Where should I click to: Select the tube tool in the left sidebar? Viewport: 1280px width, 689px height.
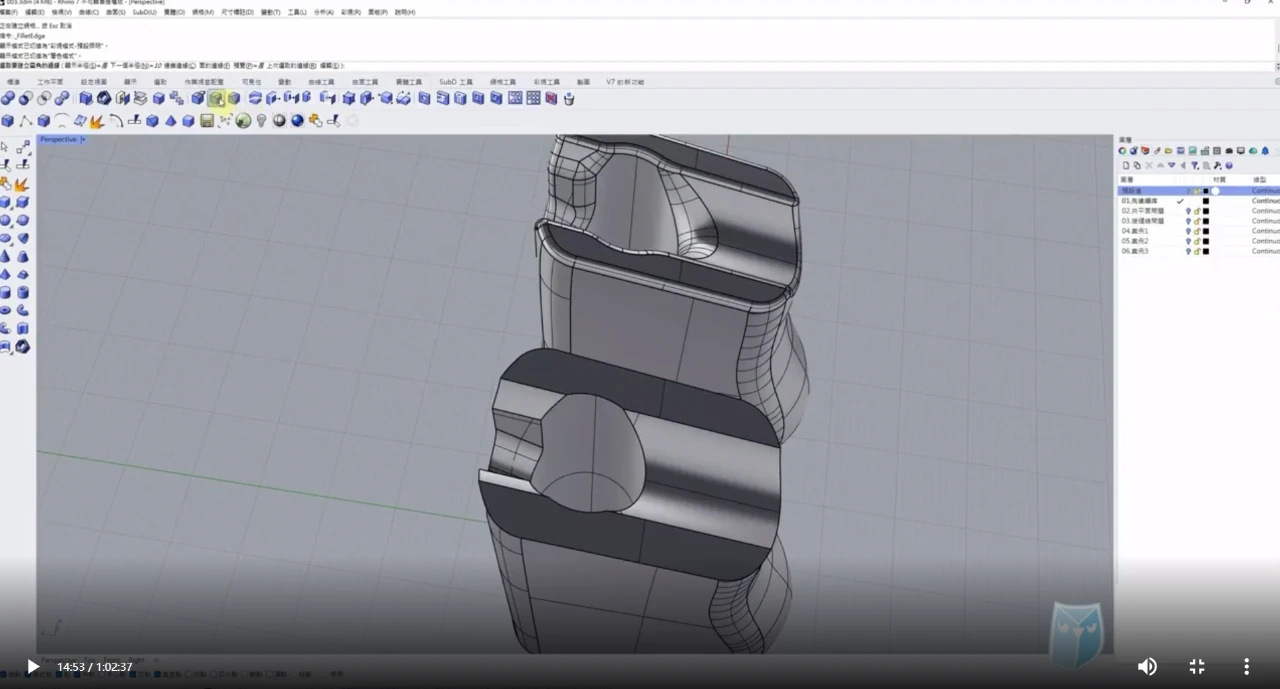[x=22, y=292]
